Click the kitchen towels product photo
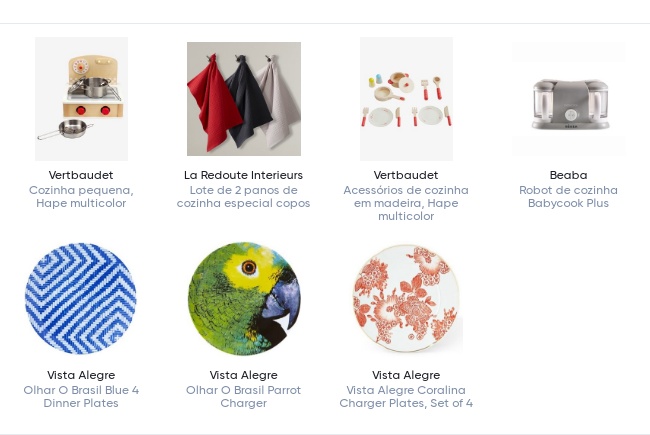The height and width of the screenshot is (435, 650). [244, 99]
